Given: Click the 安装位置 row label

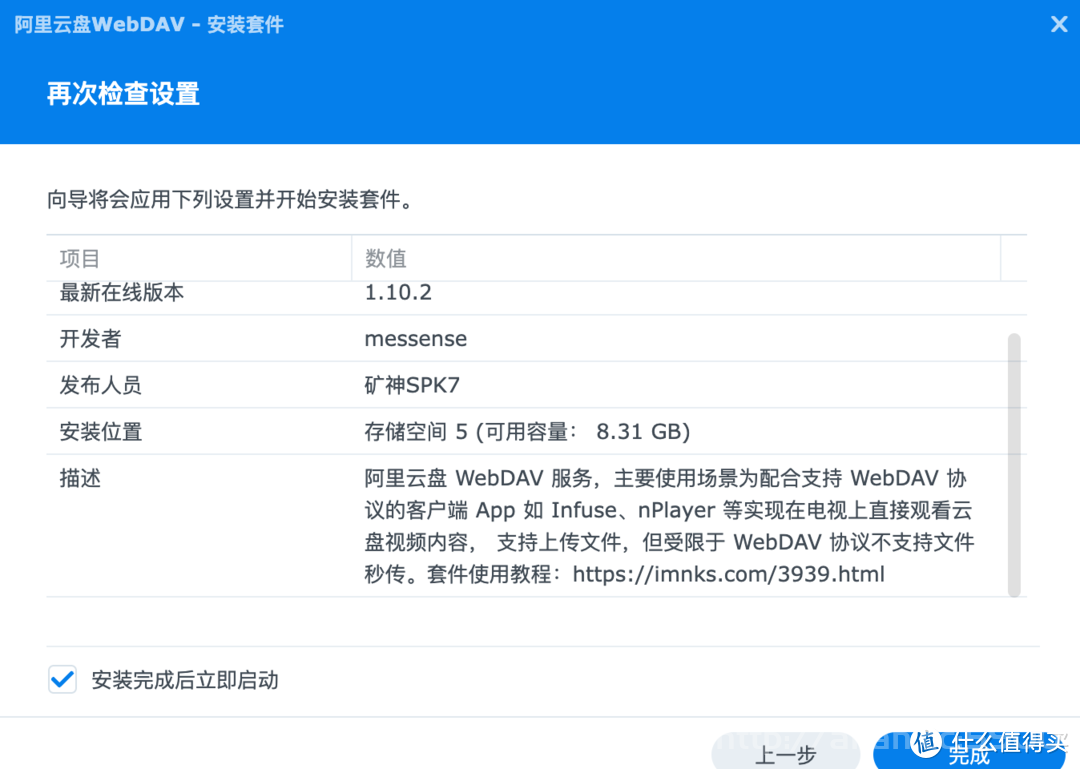Looking at the screenshot, I should pos(101,431).
